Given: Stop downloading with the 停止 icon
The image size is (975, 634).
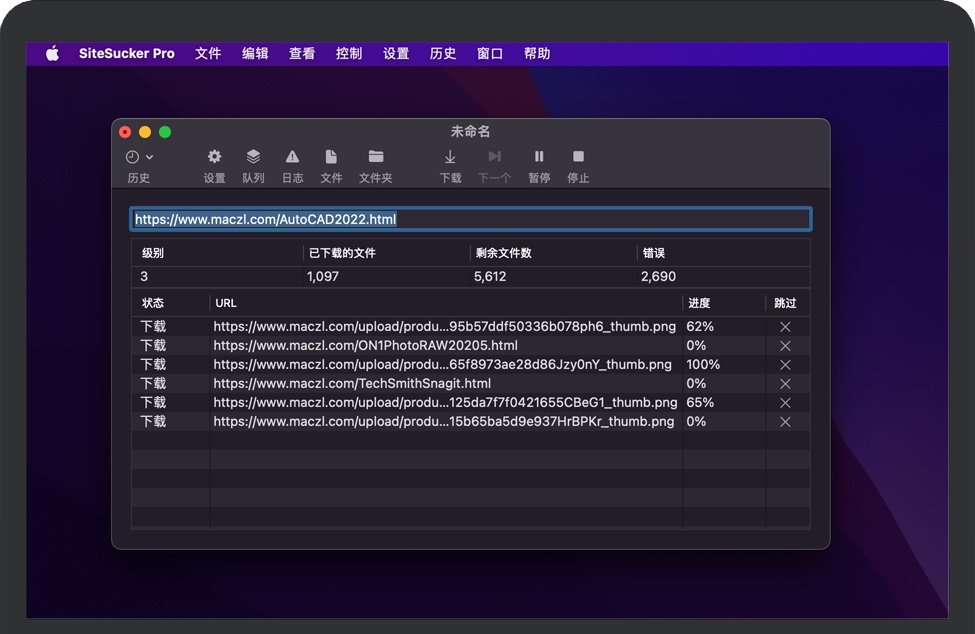Looking at the screenshot, I should tap(578, 157).
